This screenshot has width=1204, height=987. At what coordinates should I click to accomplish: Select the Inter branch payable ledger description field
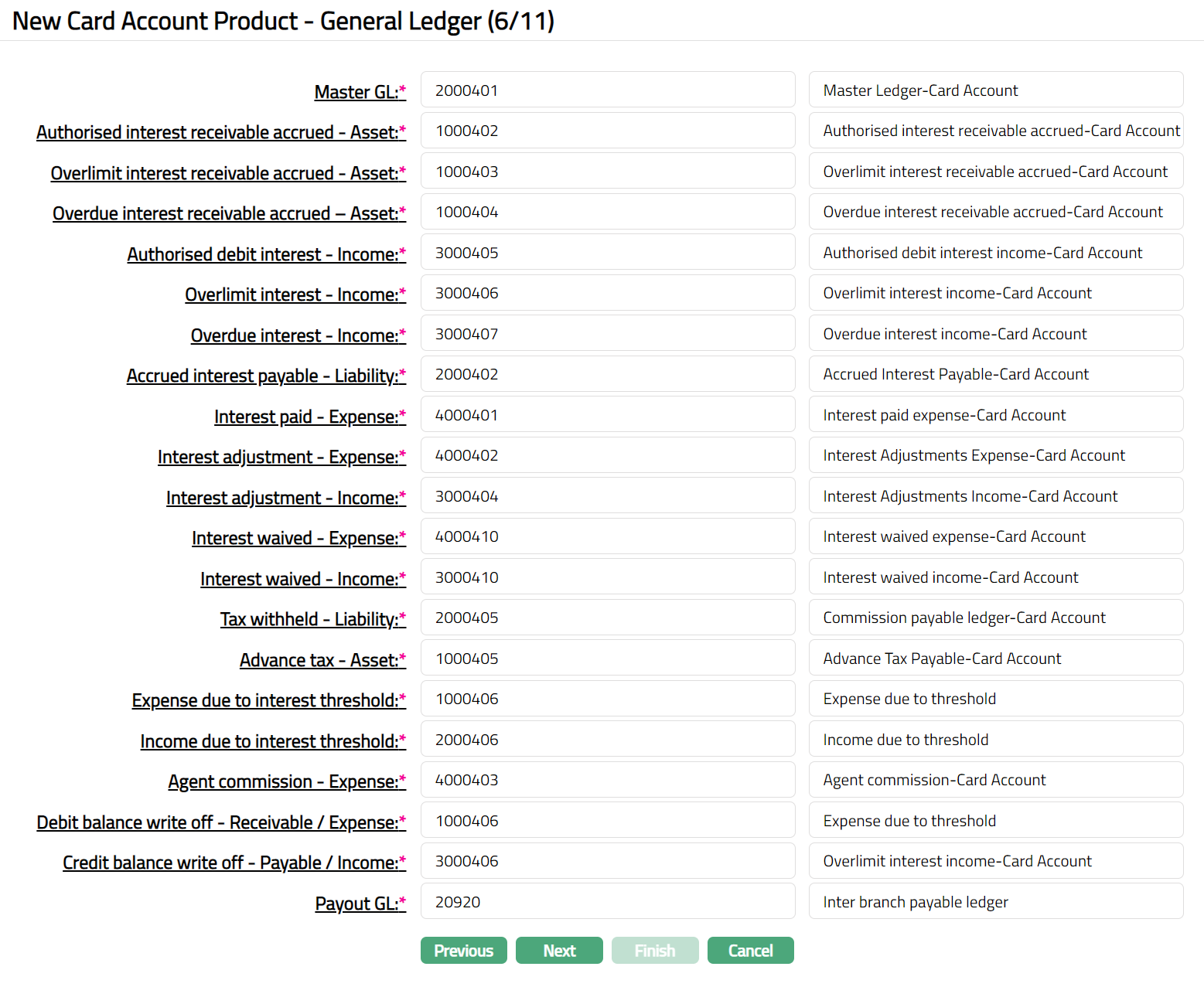(x=995, y=902)
